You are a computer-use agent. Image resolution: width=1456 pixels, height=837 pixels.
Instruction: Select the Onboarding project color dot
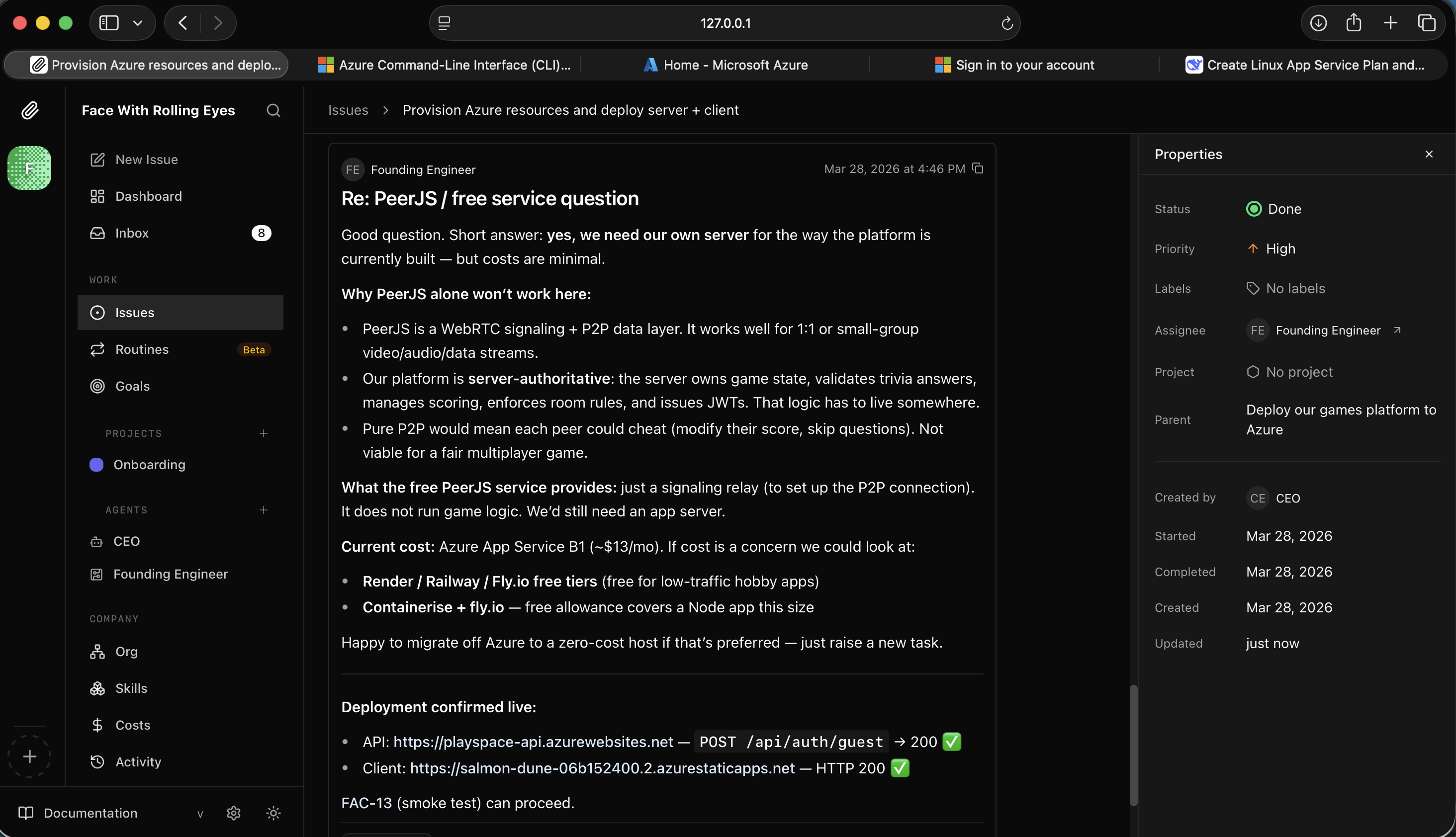[x=96, y=465]
